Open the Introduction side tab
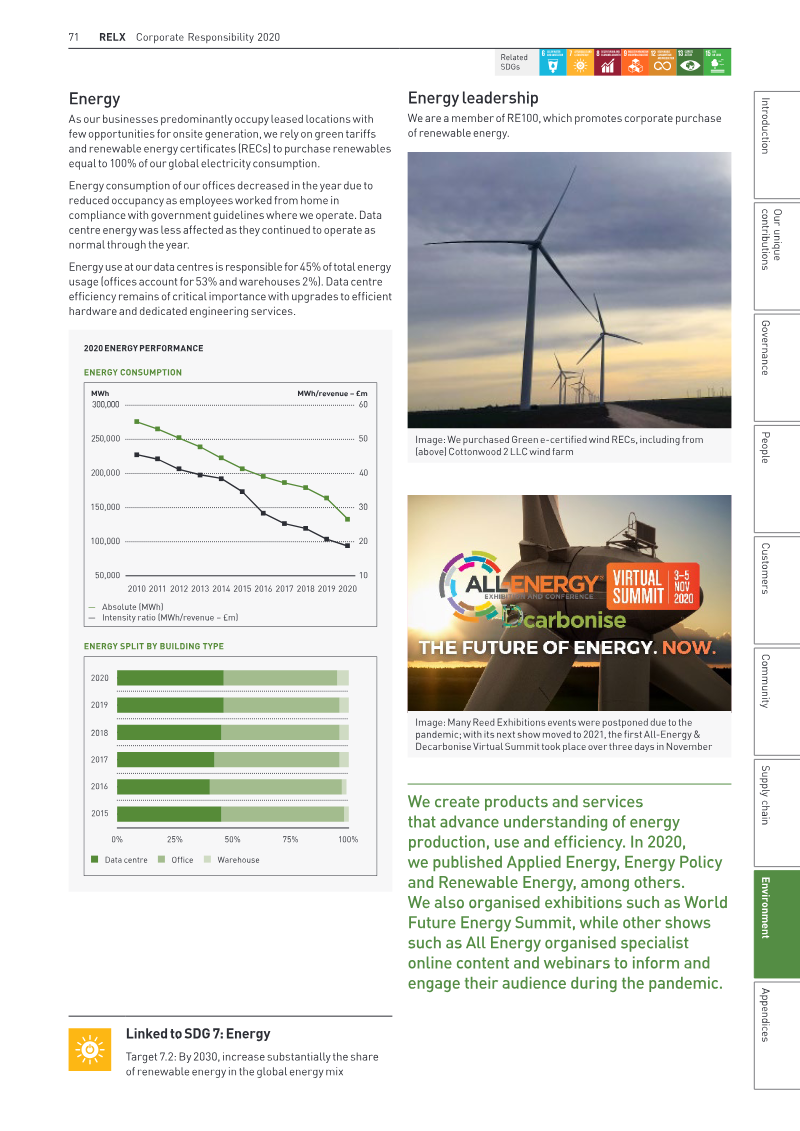The width and height of the screenshot is (800, 1131). (777, 145)
